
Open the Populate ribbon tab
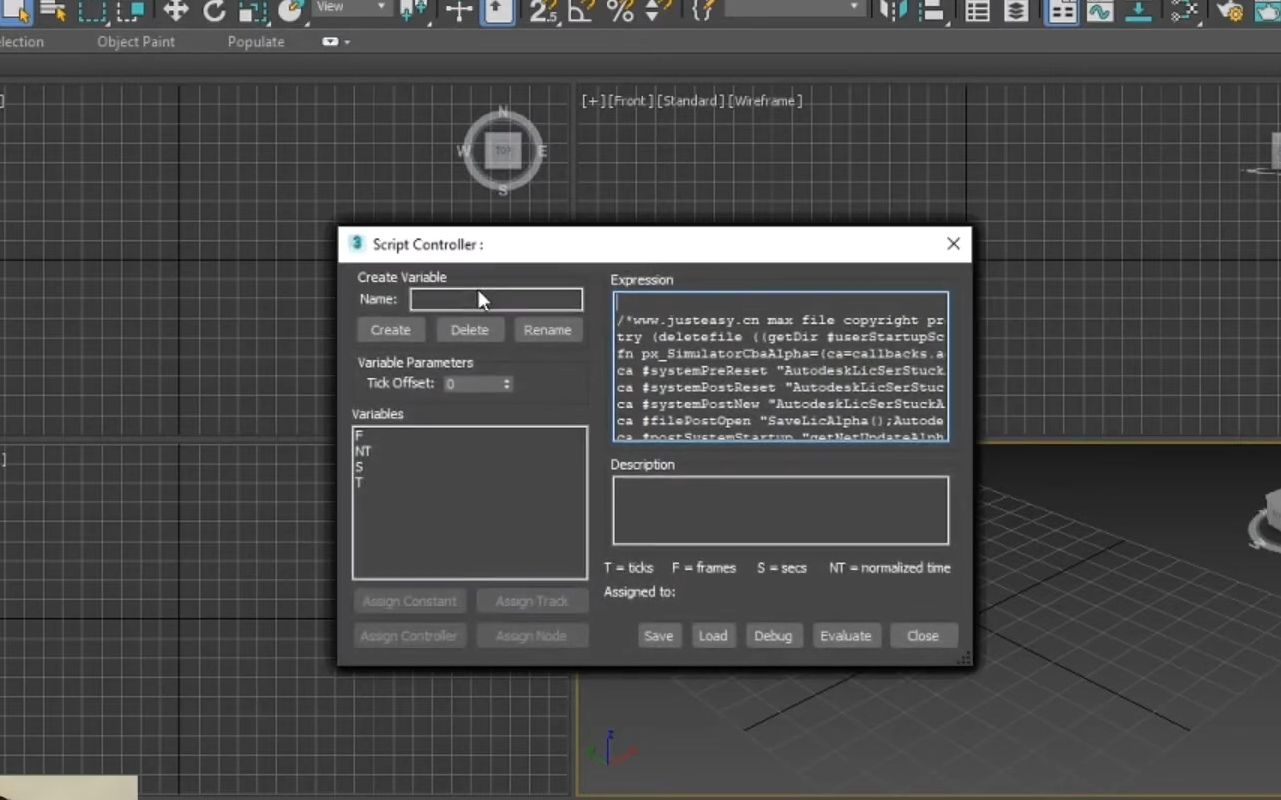pos(256,42)
